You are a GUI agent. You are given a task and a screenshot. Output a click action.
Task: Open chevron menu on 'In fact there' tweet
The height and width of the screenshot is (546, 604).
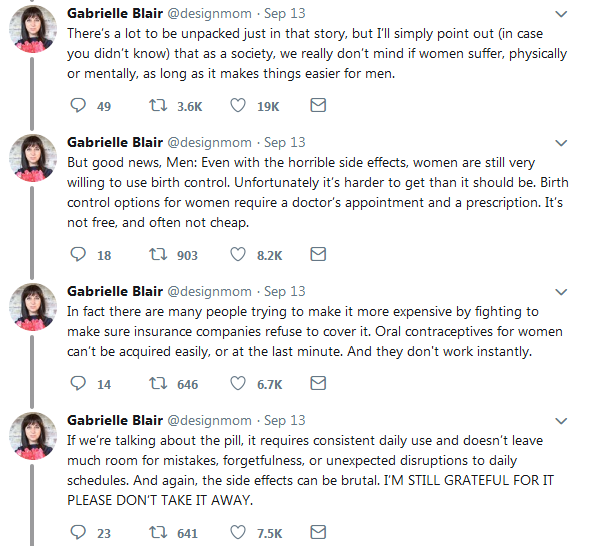586,292
